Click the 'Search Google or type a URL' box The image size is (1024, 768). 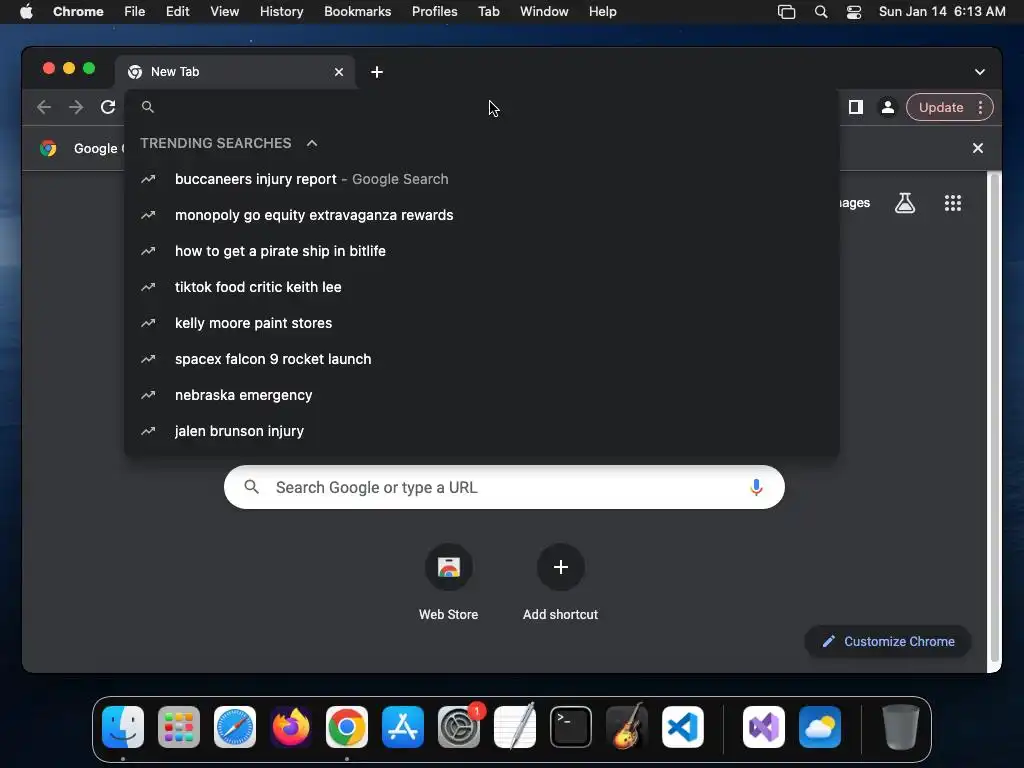tap(504, 487)
